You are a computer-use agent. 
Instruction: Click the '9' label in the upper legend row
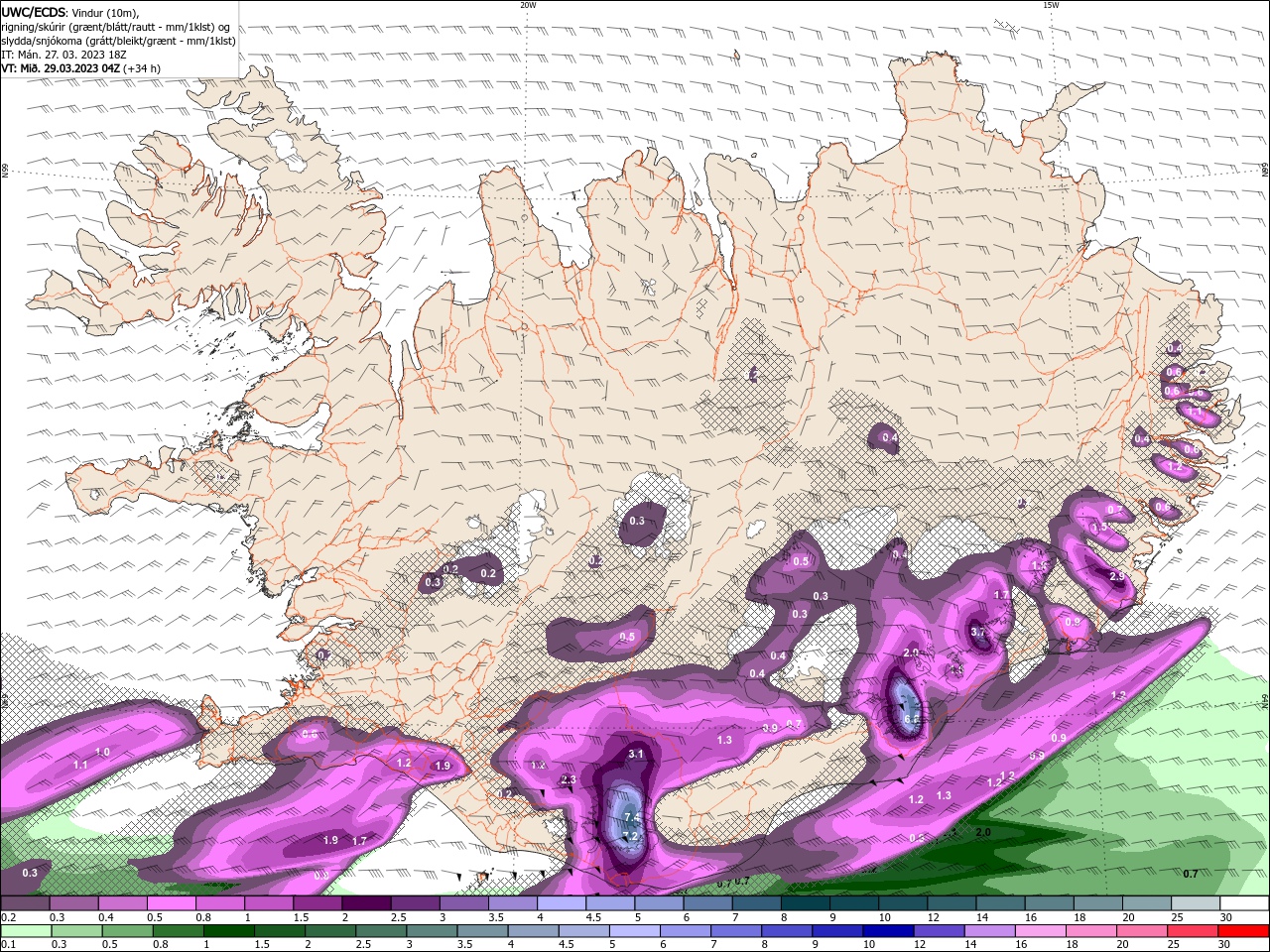tap(832, 917)
